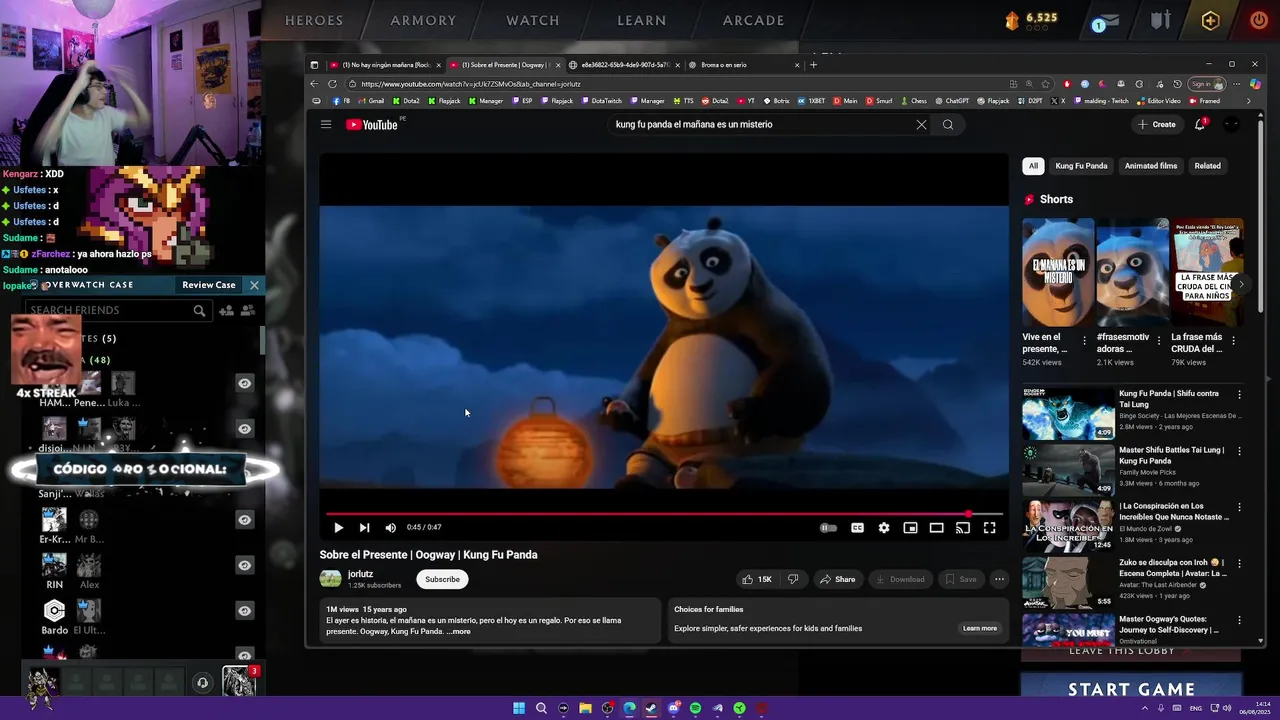Click add friend icon in Dota
This screenshot has height=720, width=1280.
(227, 311)
